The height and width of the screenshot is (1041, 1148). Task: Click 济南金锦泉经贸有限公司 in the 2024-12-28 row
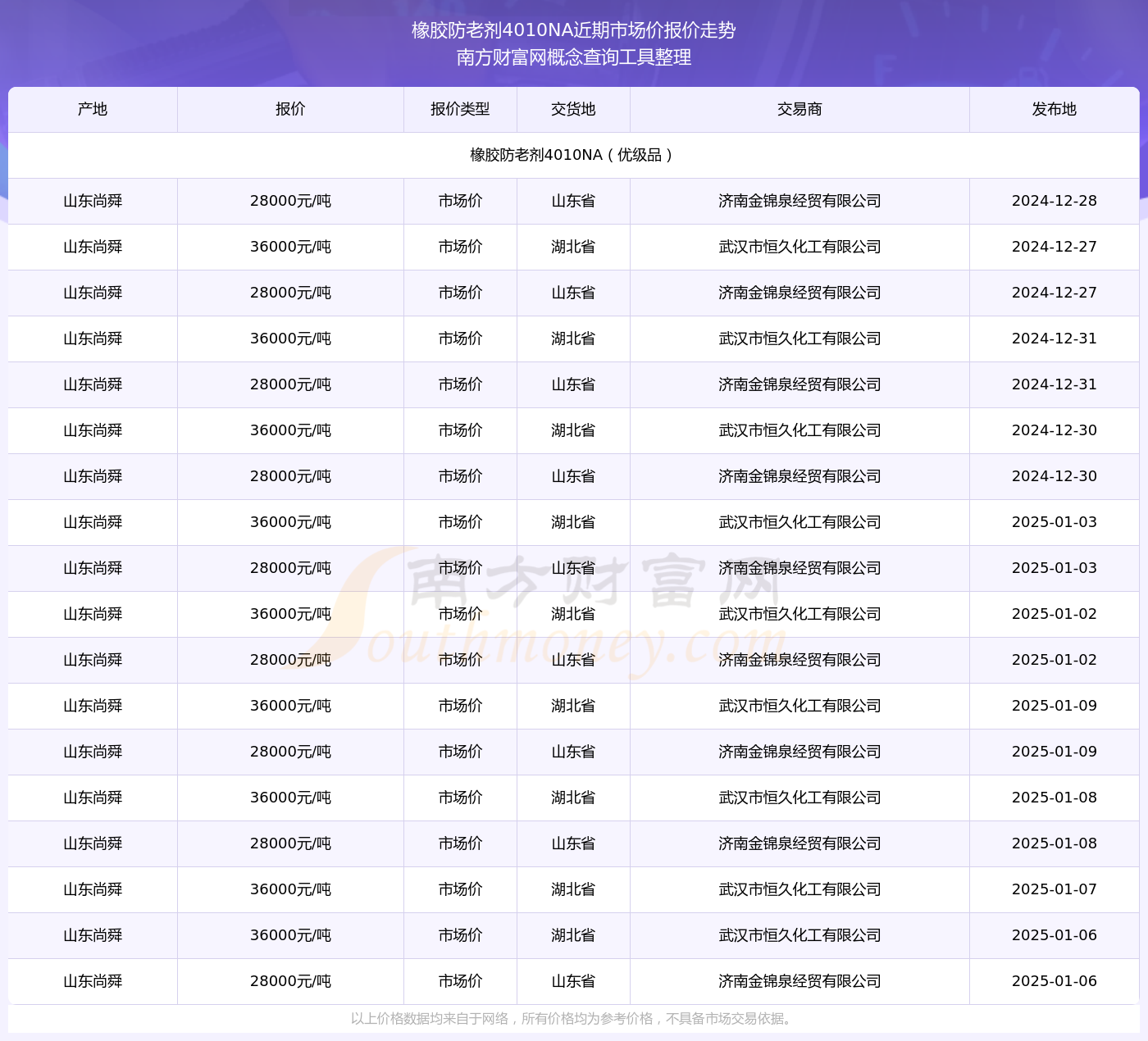[799, 201]
